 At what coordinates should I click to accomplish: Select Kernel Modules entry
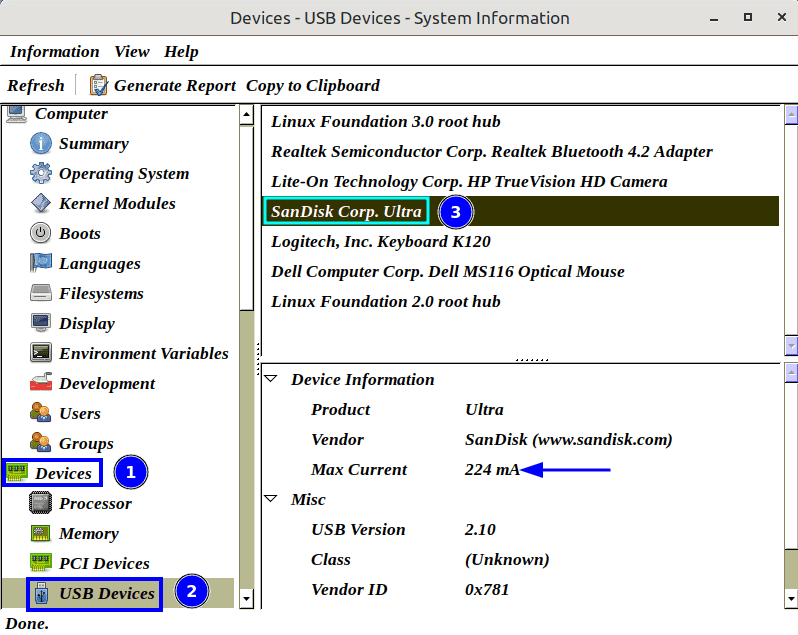(117, 204)
